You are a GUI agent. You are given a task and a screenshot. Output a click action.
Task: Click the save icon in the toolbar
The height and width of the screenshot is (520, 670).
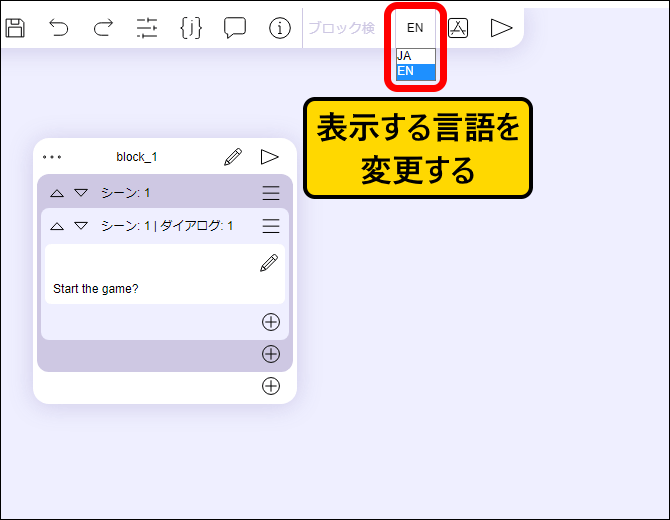(15, 28)
